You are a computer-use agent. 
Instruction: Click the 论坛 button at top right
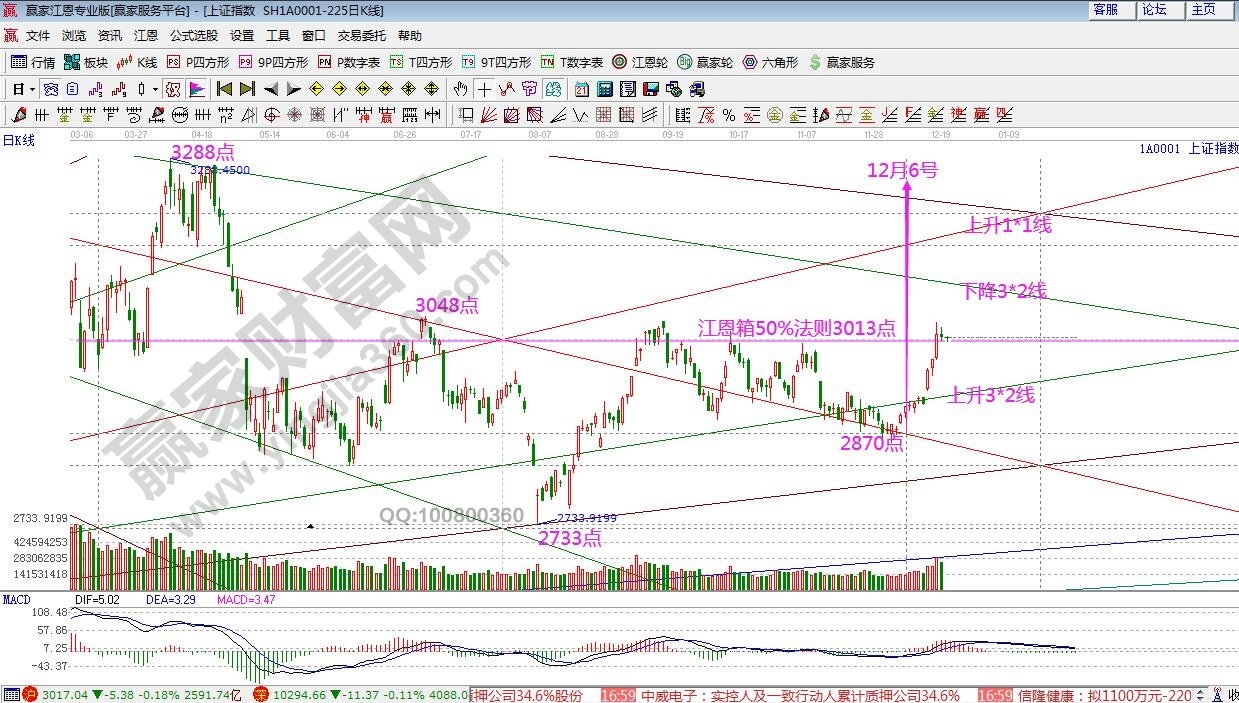(1154, 9)
